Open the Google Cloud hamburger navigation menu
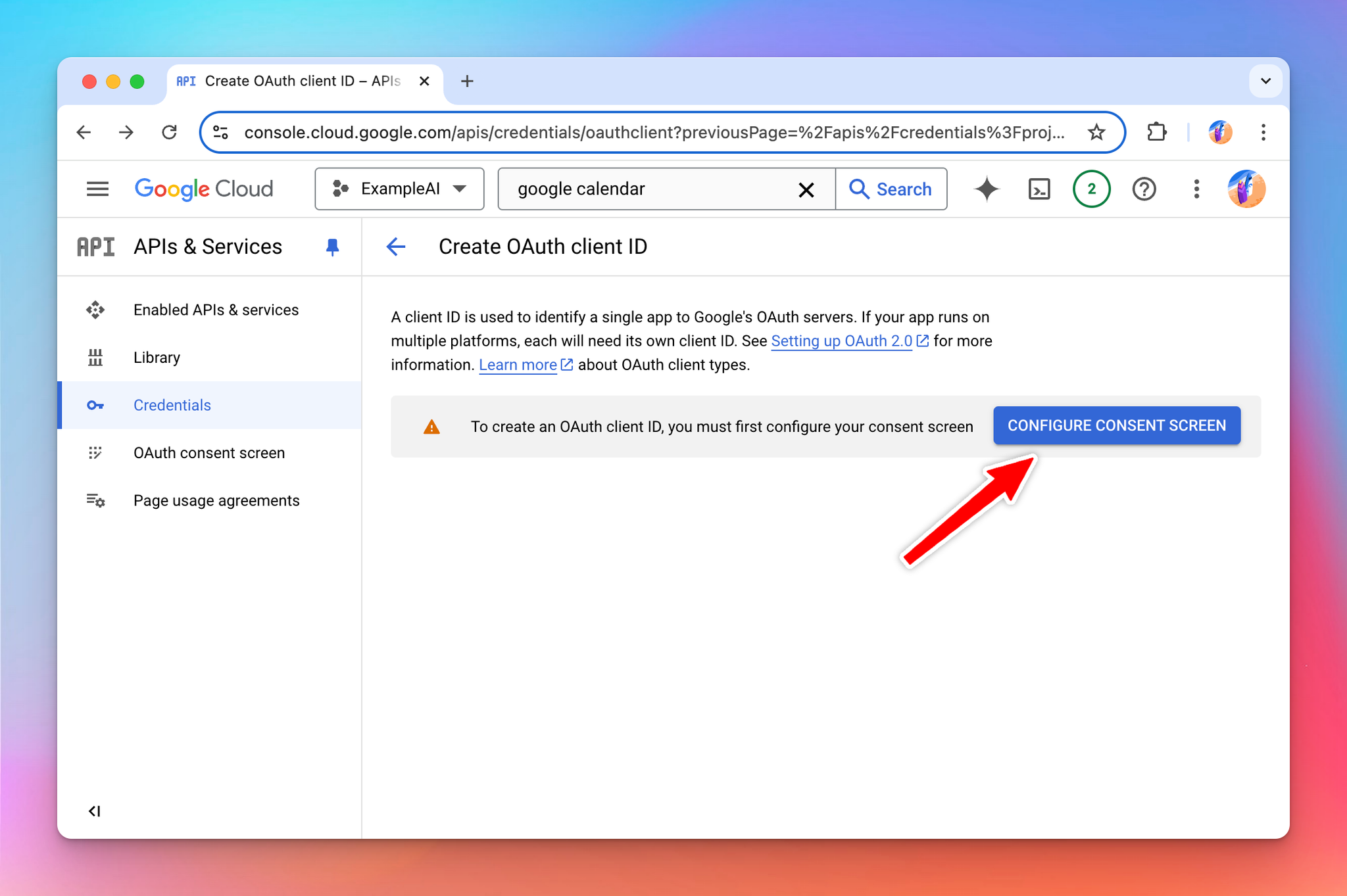The height and width of the screenshot is (896, 1347). pos(97,189)
